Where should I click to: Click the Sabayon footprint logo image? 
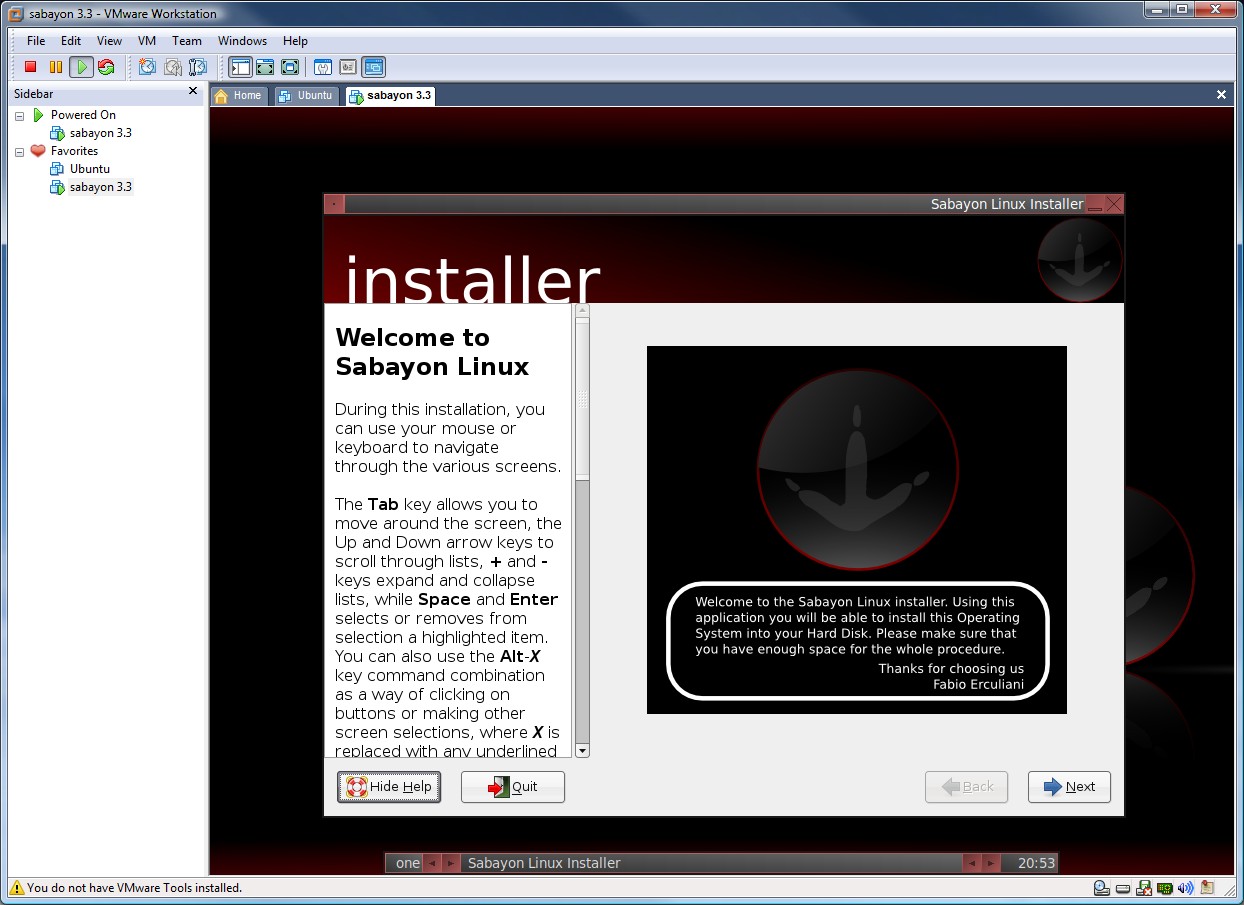857,469
